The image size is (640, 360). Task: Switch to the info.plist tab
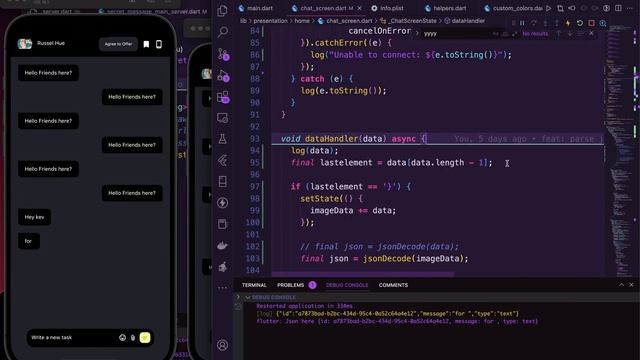pyautogui.click(x=387, y=8)
